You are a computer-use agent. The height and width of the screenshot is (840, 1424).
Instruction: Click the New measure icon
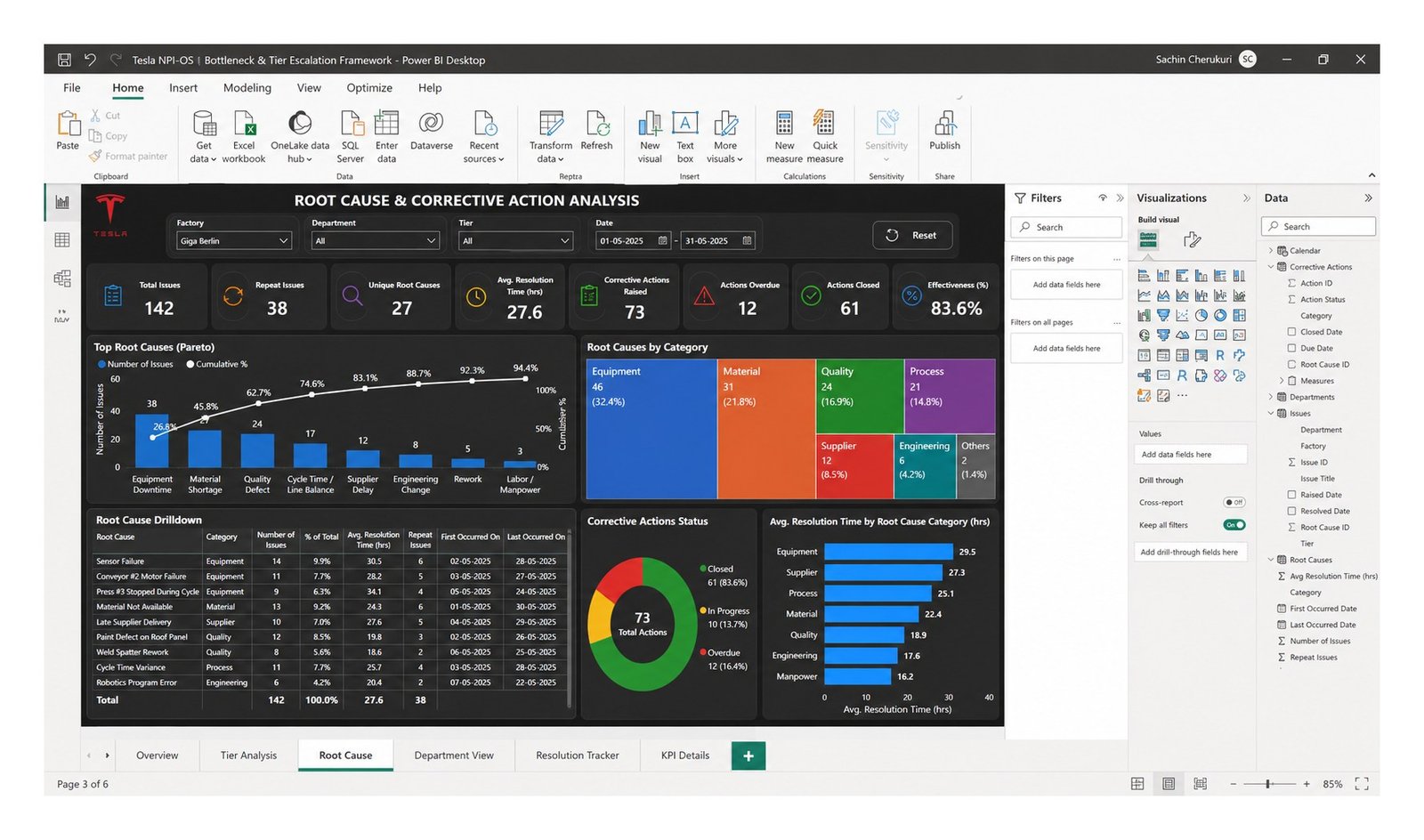point(784,123)
